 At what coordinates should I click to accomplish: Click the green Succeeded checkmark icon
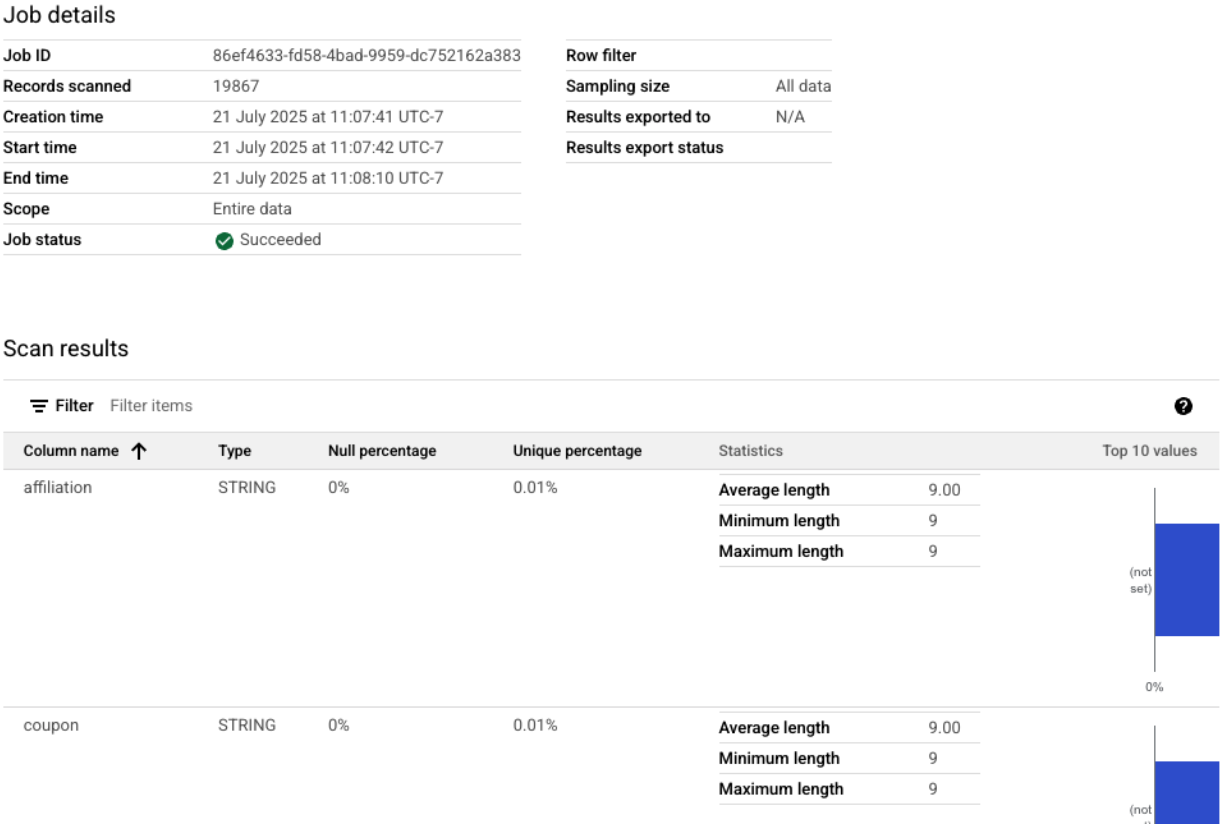tap(225, 240)
